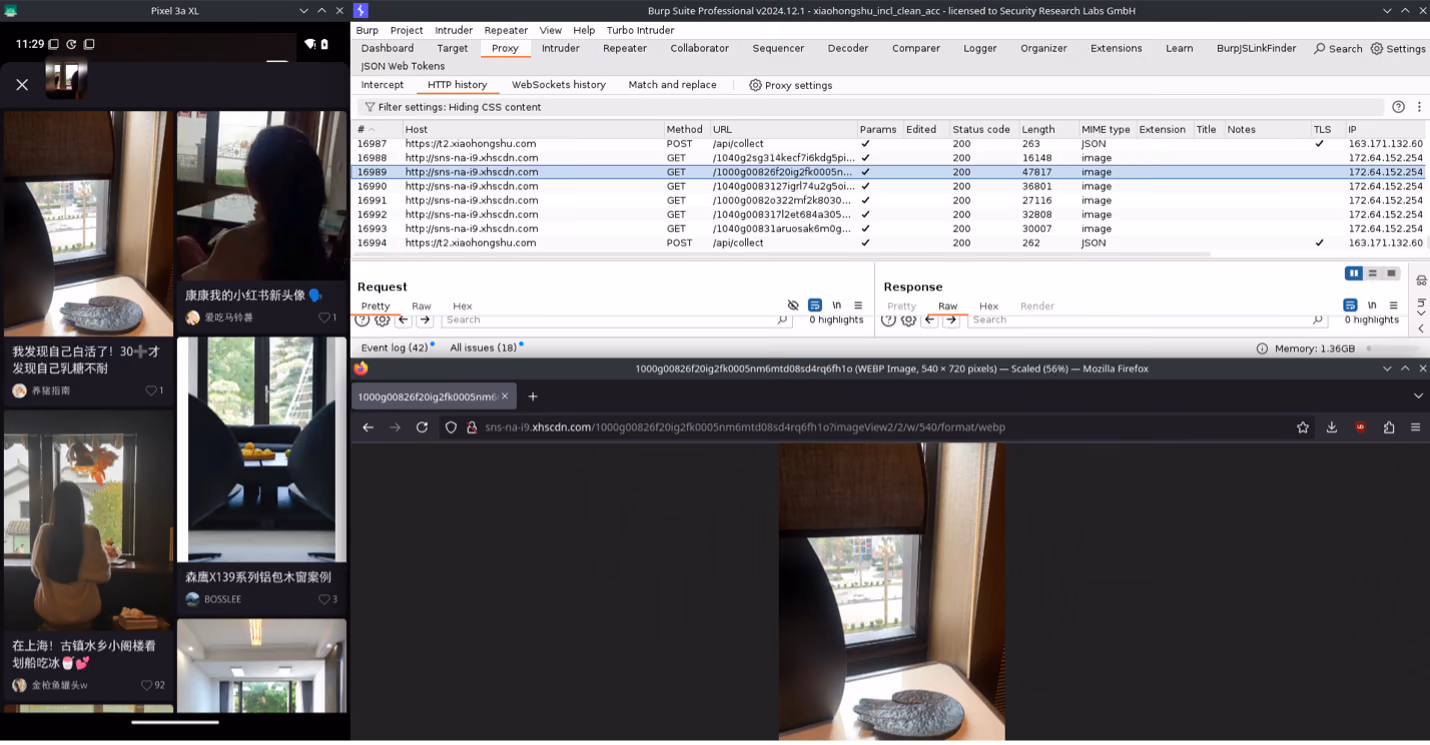
Task: Expand the Burp inspector side panel arrow
Action: pos(1421,328)
